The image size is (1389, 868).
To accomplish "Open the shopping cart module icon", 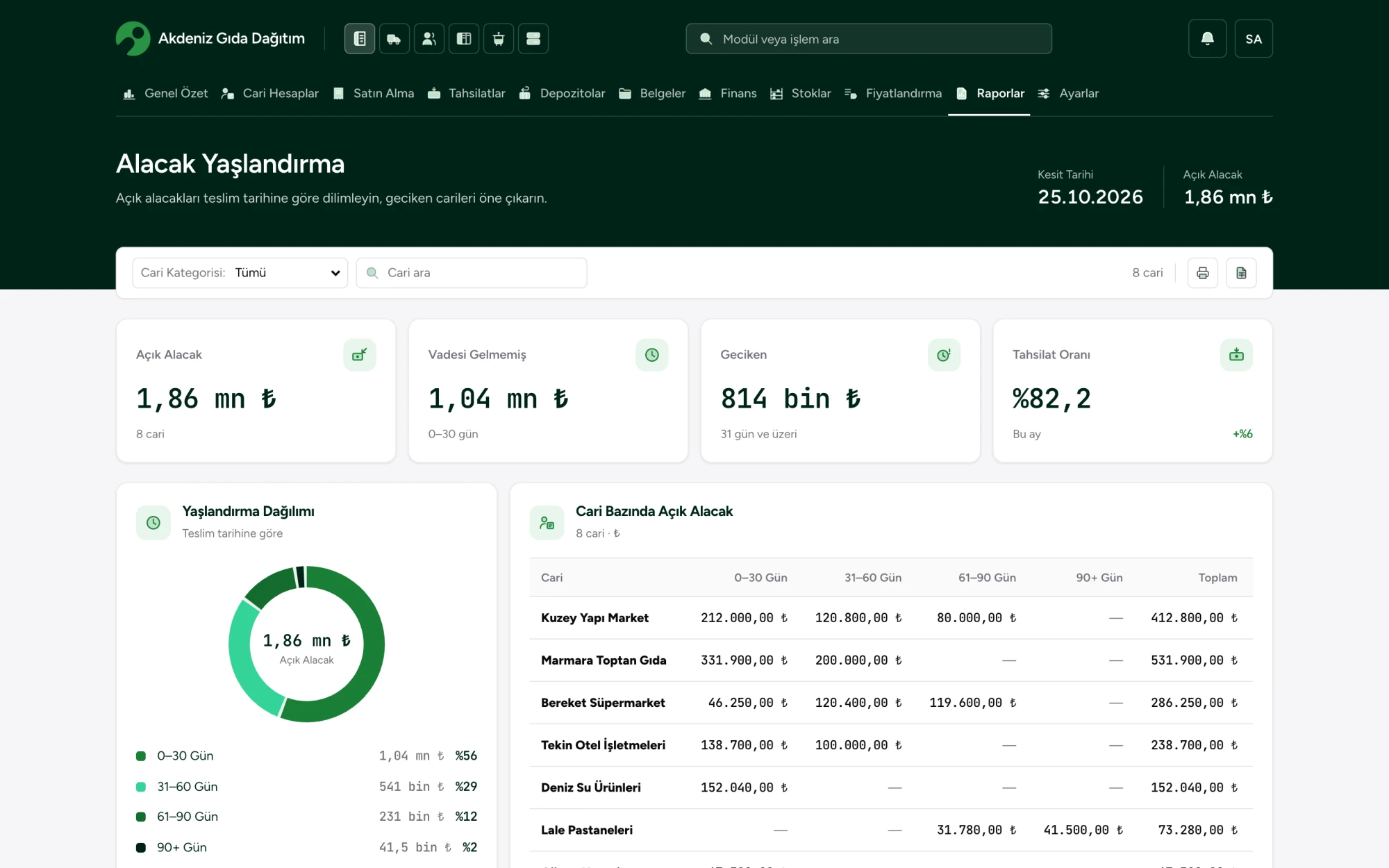I will [x=499, y=39].
